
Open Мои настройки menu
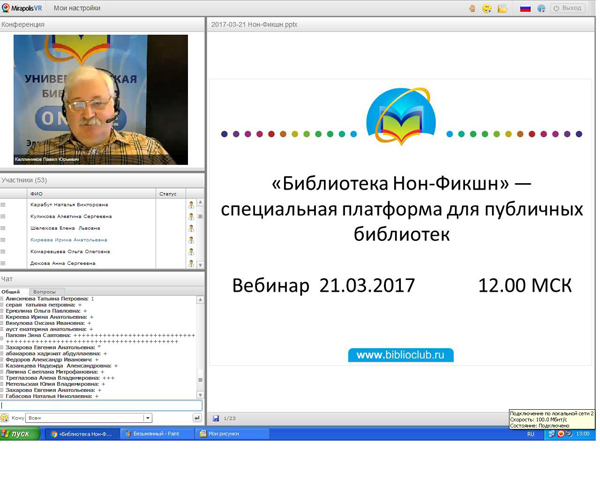point(77,8)
